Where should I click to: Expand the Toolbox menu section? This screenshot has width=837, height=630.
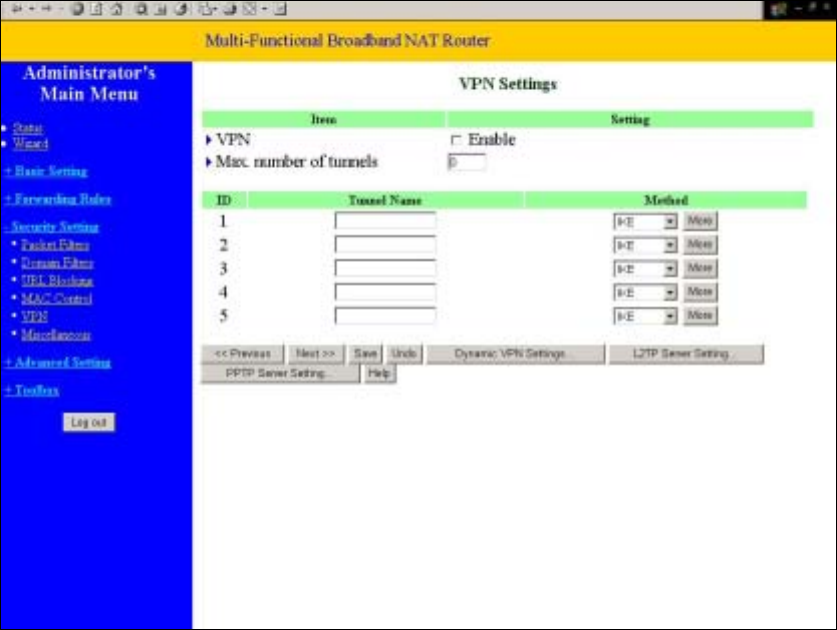[x=32, y=390]
